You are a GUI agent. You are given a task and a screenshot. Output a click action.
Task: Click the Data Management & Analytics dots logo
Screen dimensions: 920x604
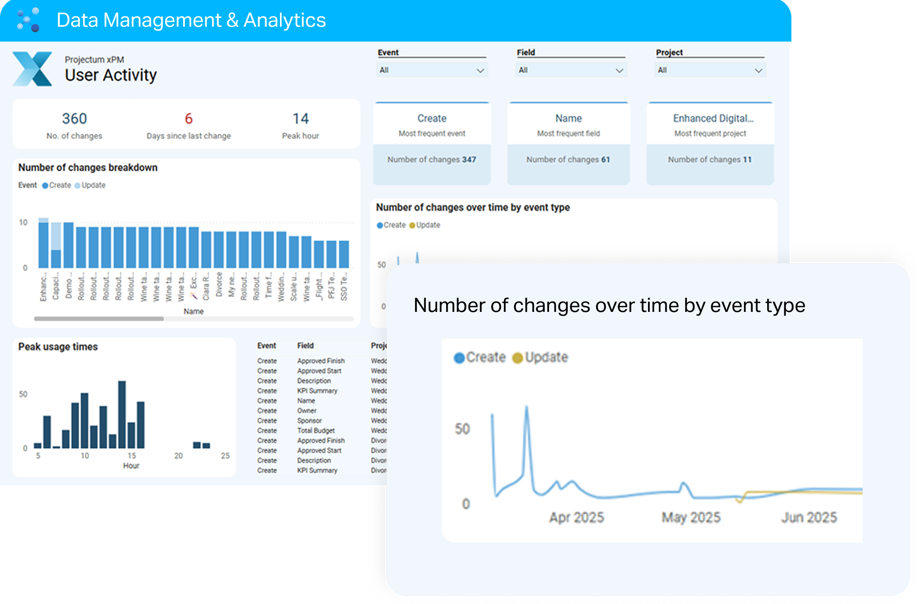[x=28, y=19]
